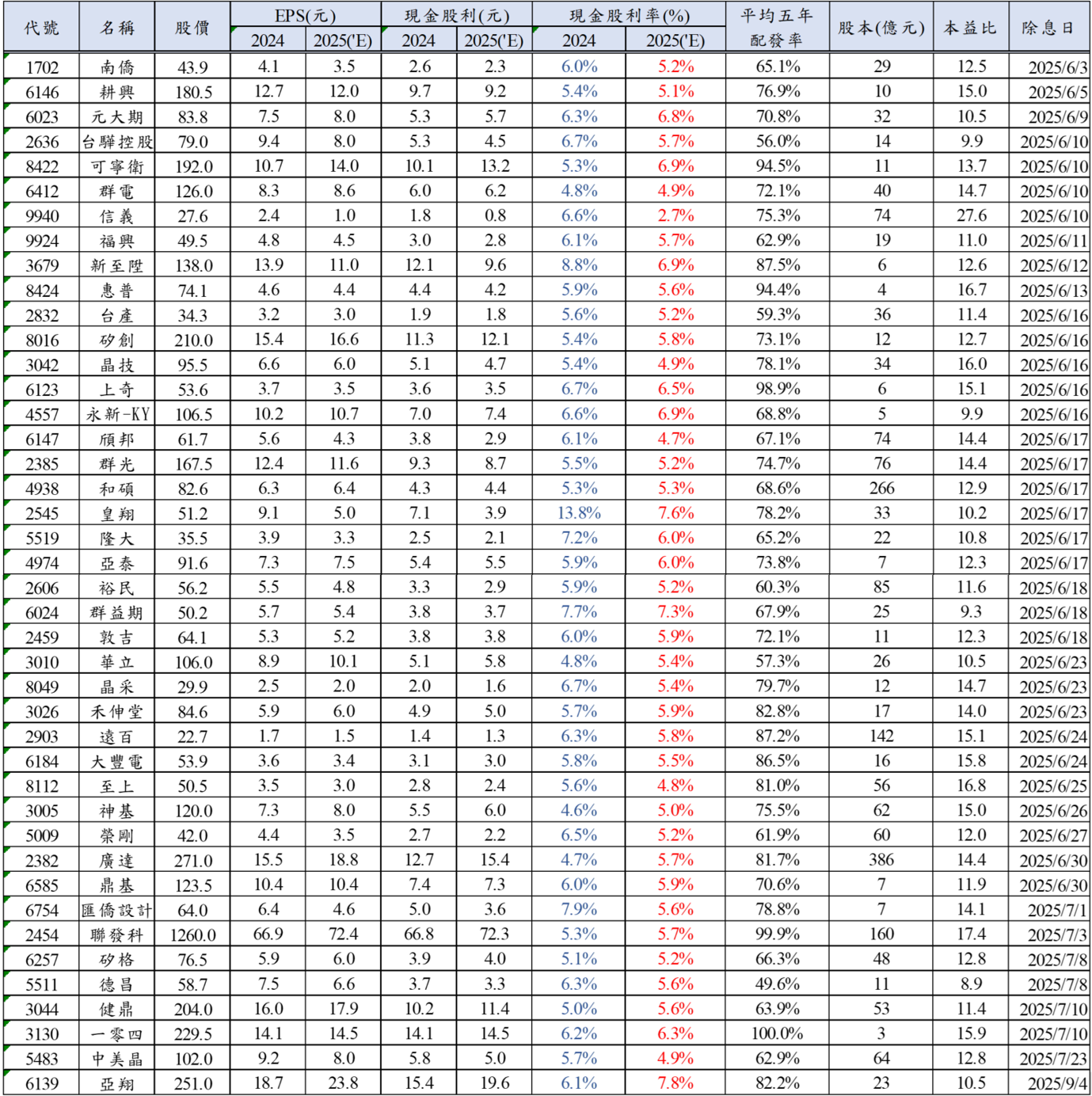Screen dimensions: 1092x1096
Task: Click the name cell 一零四
Action: [x=117, y=1034]
